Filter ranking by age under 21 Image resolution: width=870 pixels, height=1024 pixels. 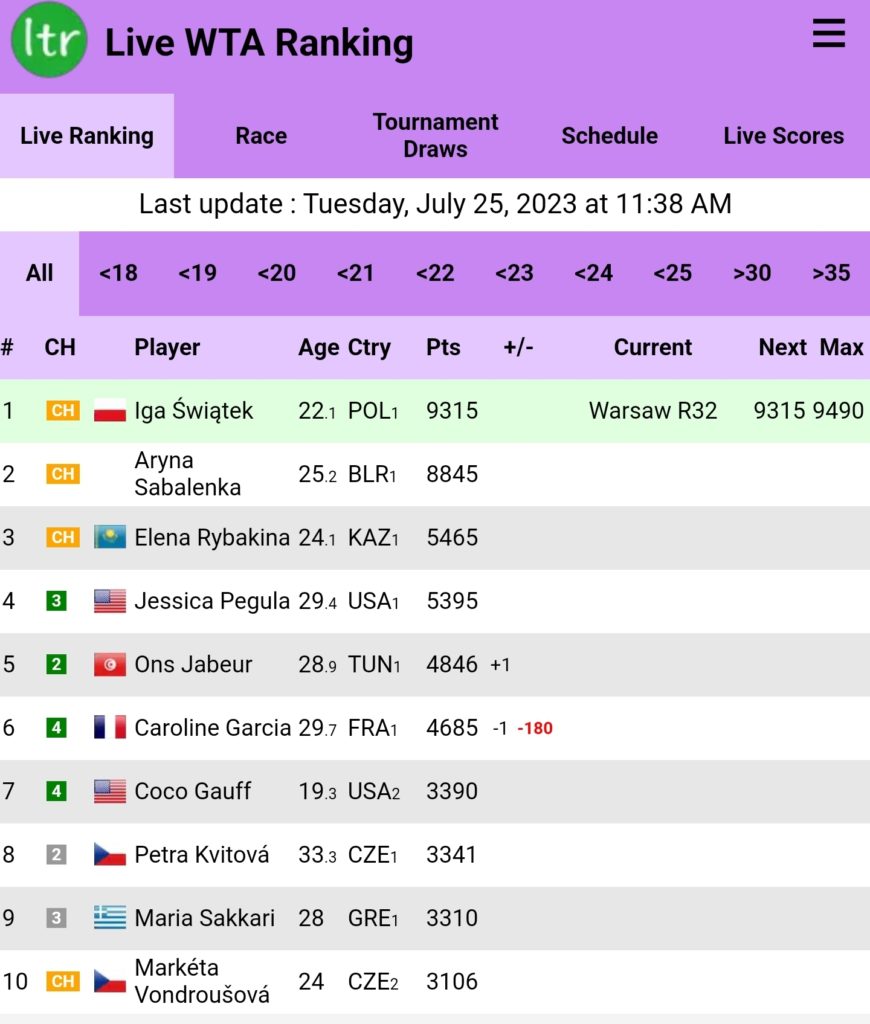point(355,273)
